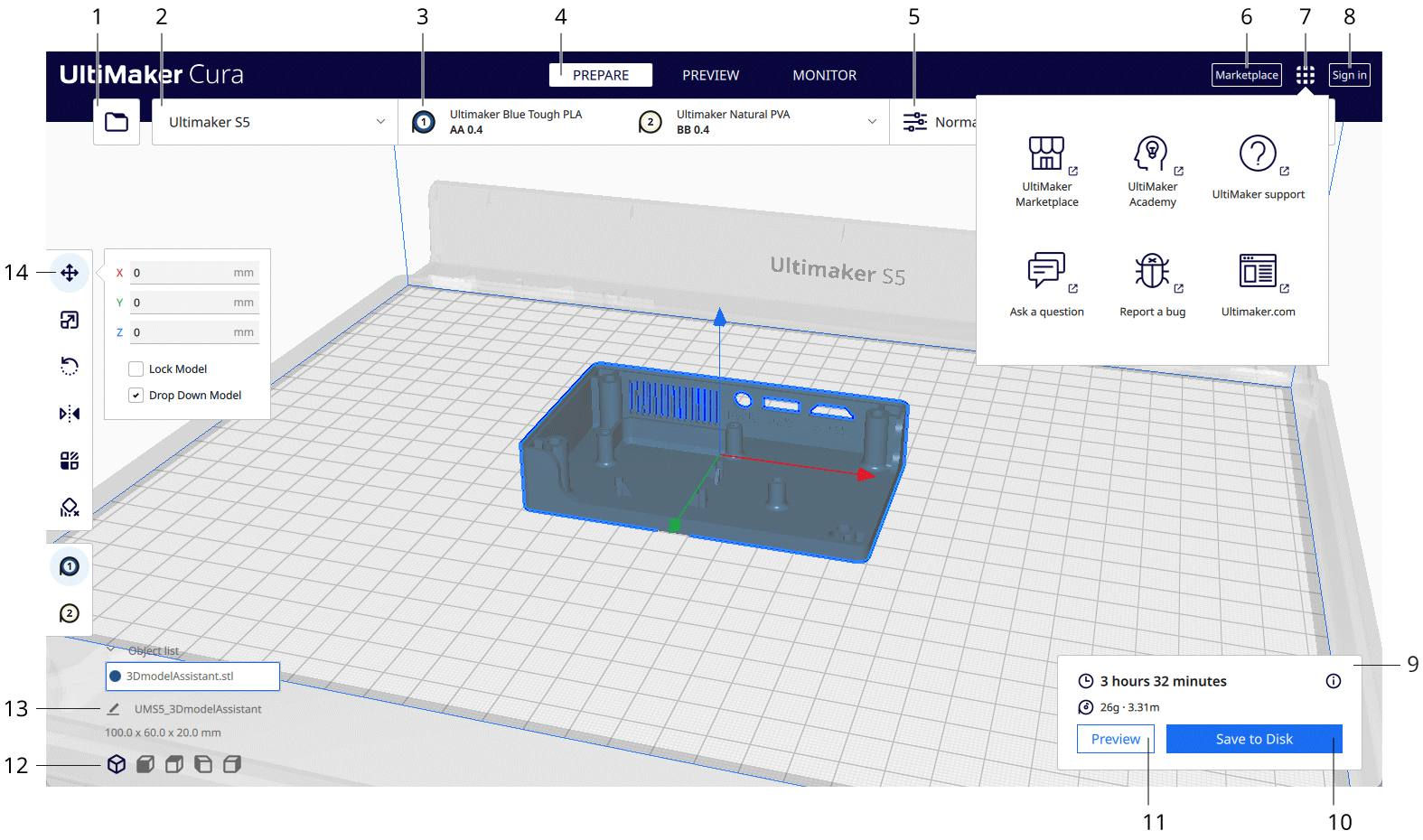Screen dimensions: 1423x840
Task: Enable the Lock Model checkbox
Action: click(x=136, y=369)
